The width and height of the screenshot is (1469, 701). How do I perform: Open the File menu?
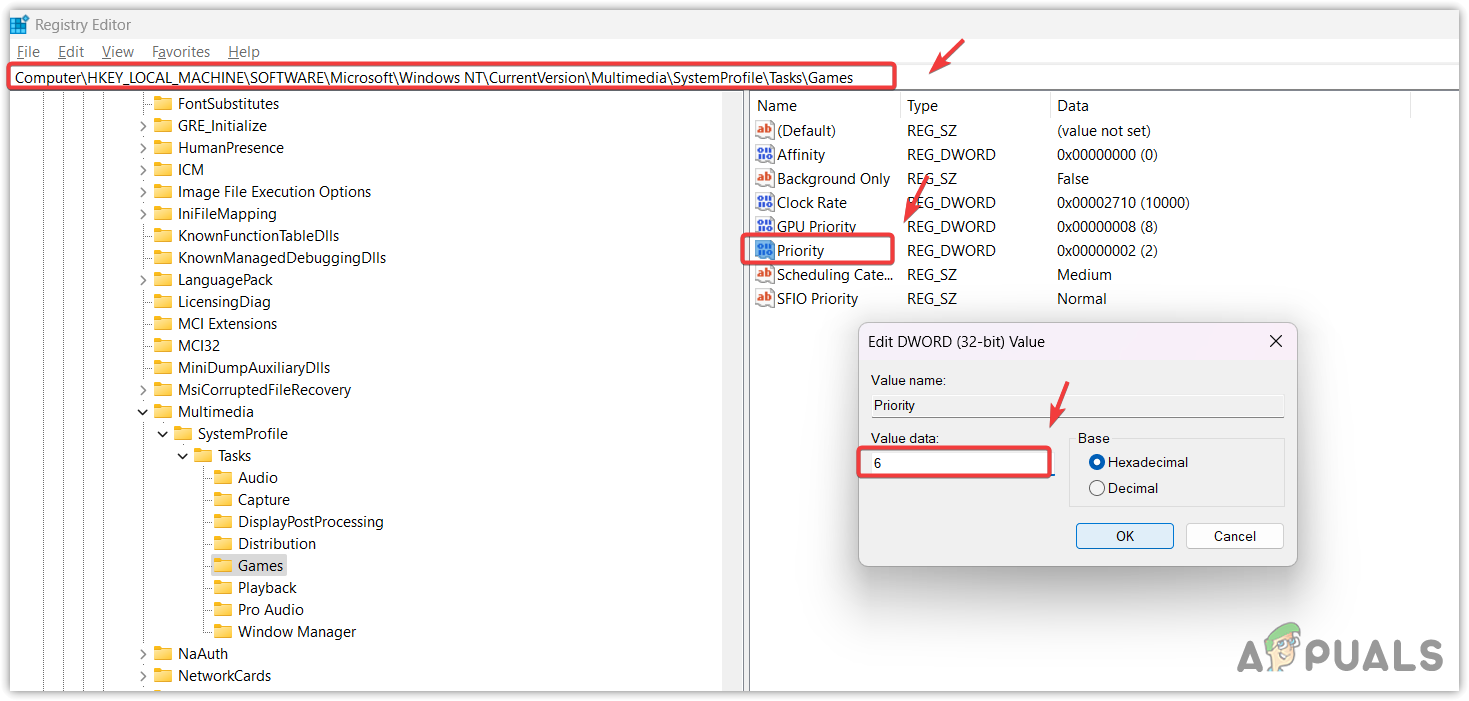pyautogui.click(x=28, y=51)
